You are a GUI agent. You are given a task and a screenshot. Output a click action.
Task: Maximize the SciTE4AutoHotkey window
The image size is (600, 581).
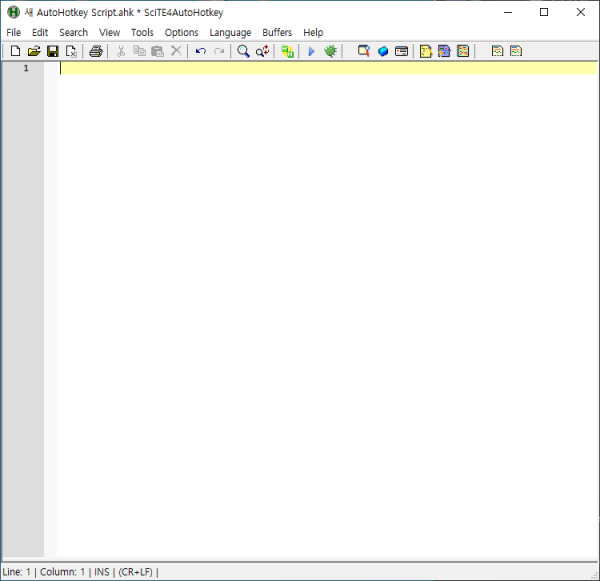544,12
